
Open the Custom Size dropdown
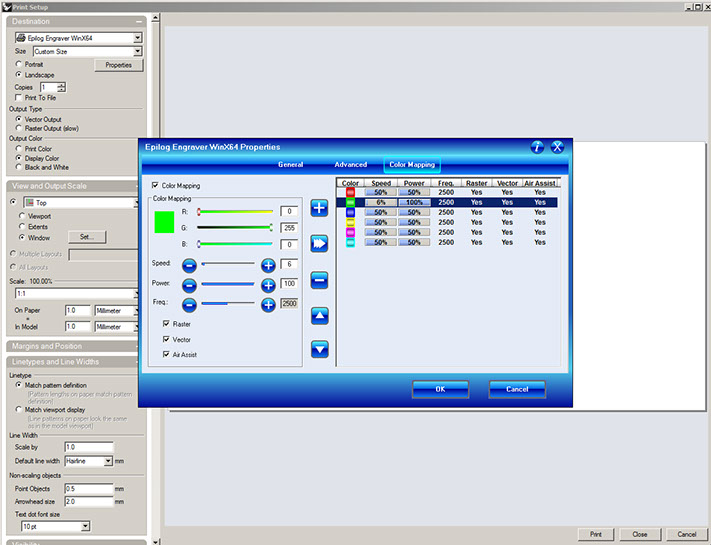coord(137,51)
